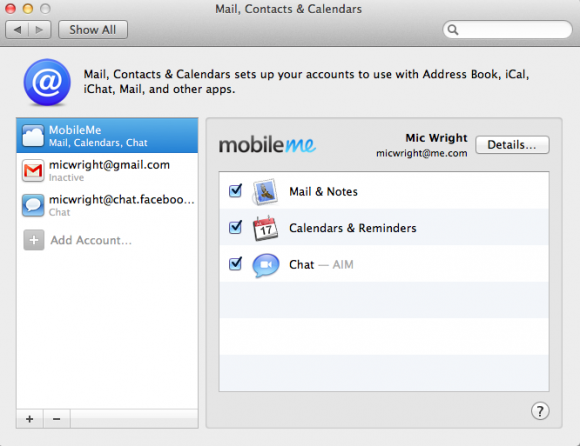
Task: Toggle the Calendars & Reminders checkbox
Action: click(235, 227)
